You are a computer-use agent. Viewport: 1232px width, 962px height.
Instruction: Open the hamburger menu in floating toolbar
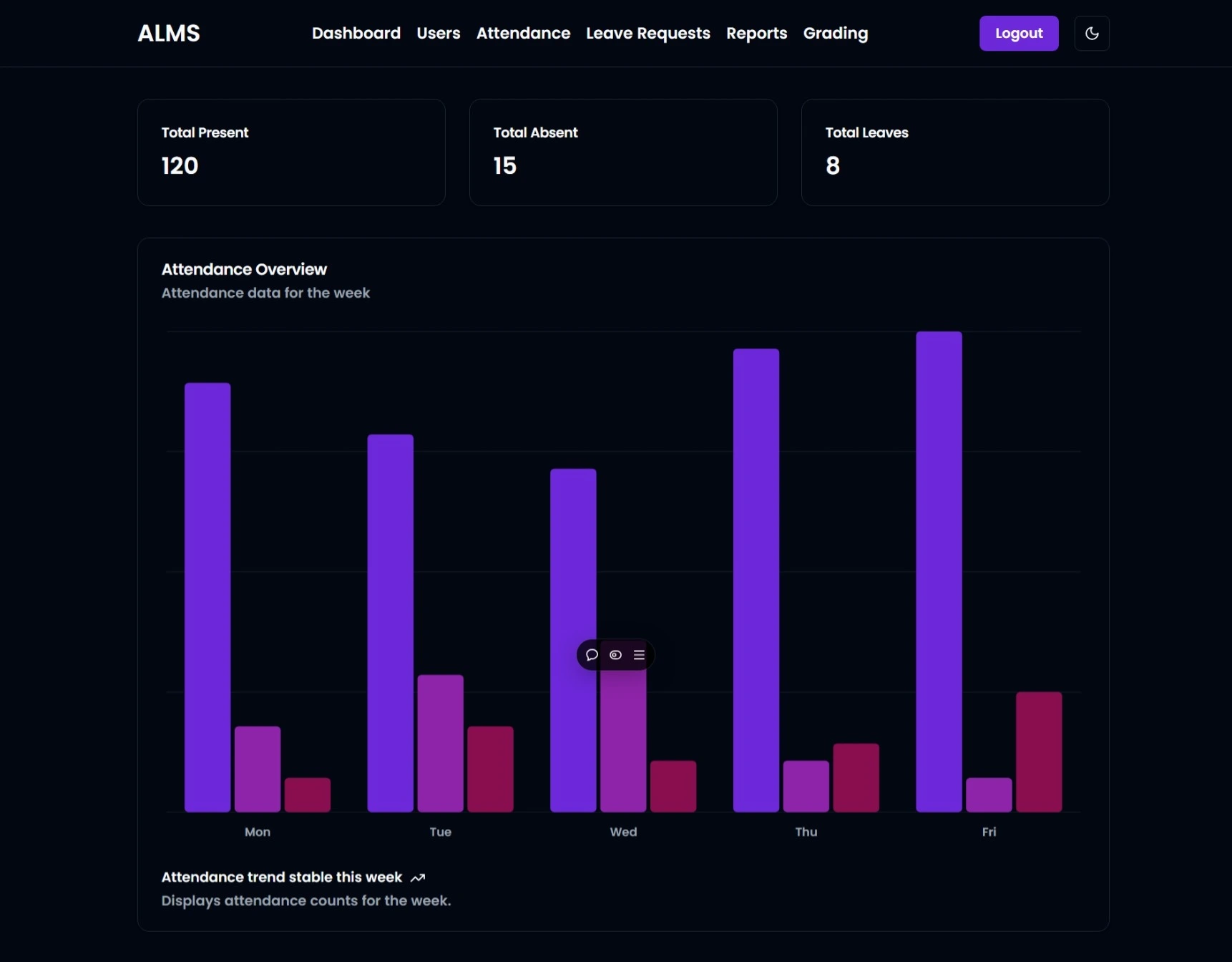[x=639, y=655]
